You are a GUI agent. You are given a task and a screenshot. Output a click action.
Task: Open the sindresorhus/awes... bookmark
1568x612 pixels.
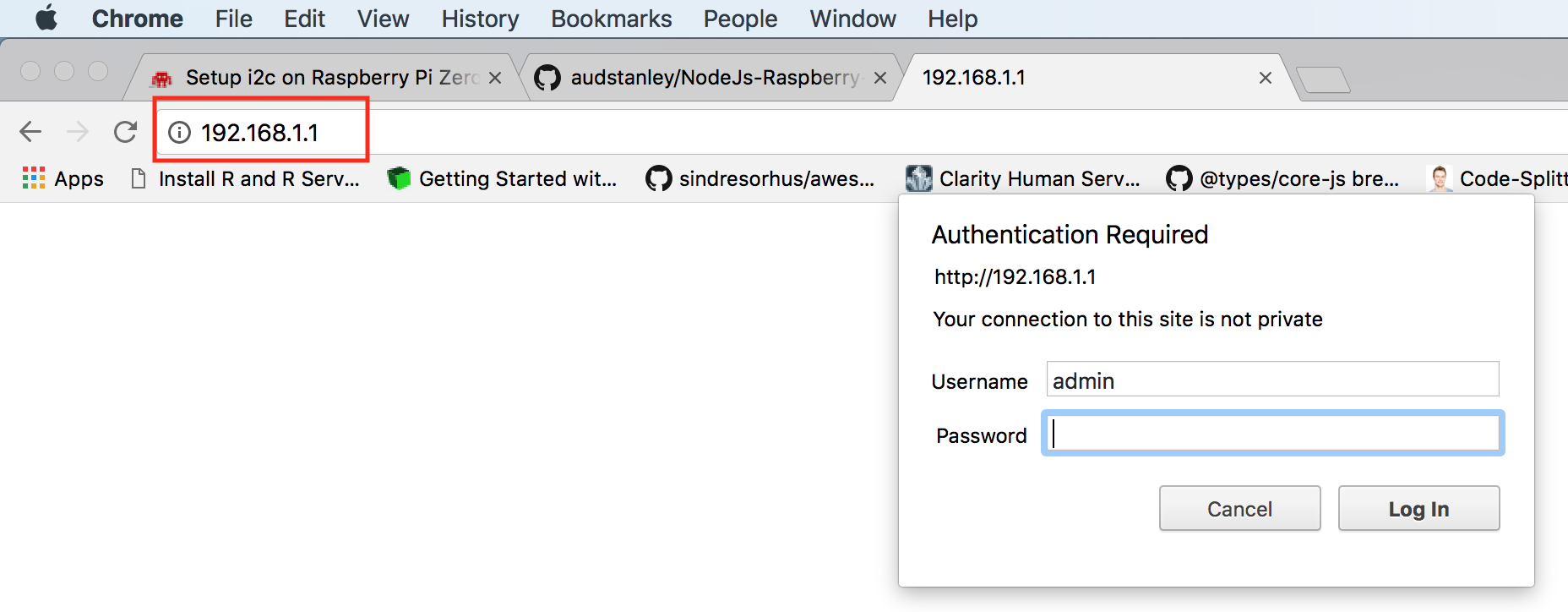(x=760, y=179)
